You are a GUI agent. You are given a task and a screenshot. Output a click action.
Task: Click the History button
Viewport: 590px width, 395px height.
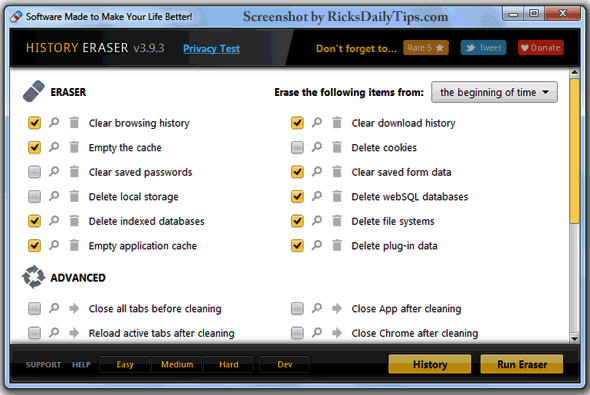click(430, 364)
